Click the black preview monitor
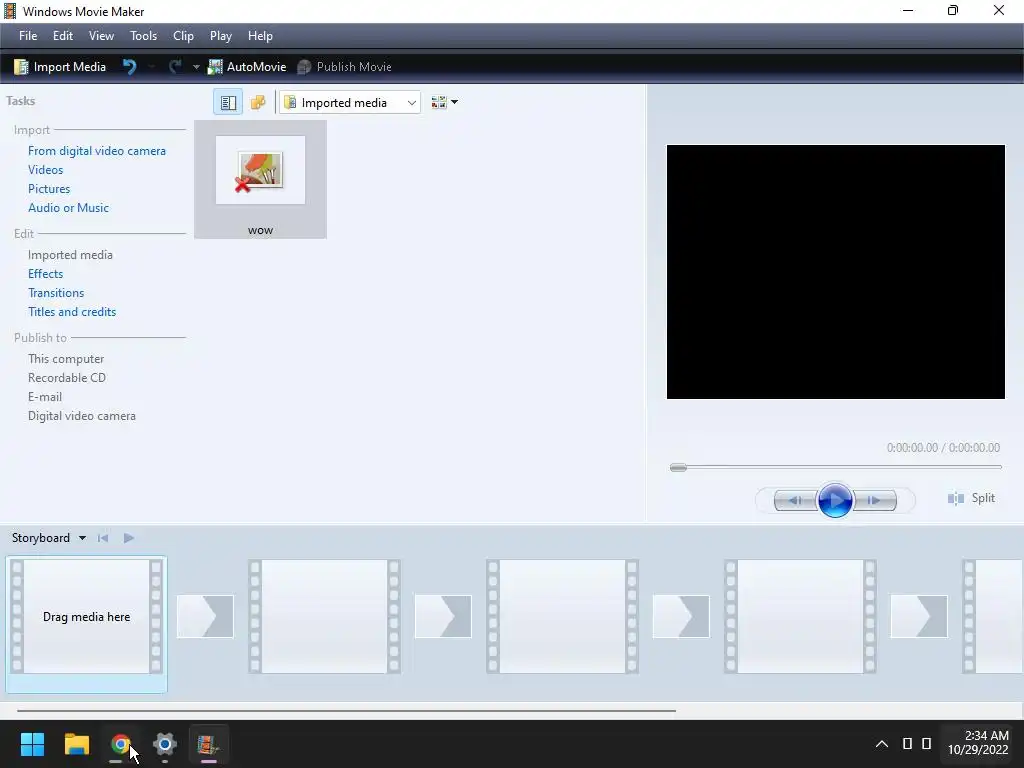Viewport: 1024px width, 768px height. point(835,272)
